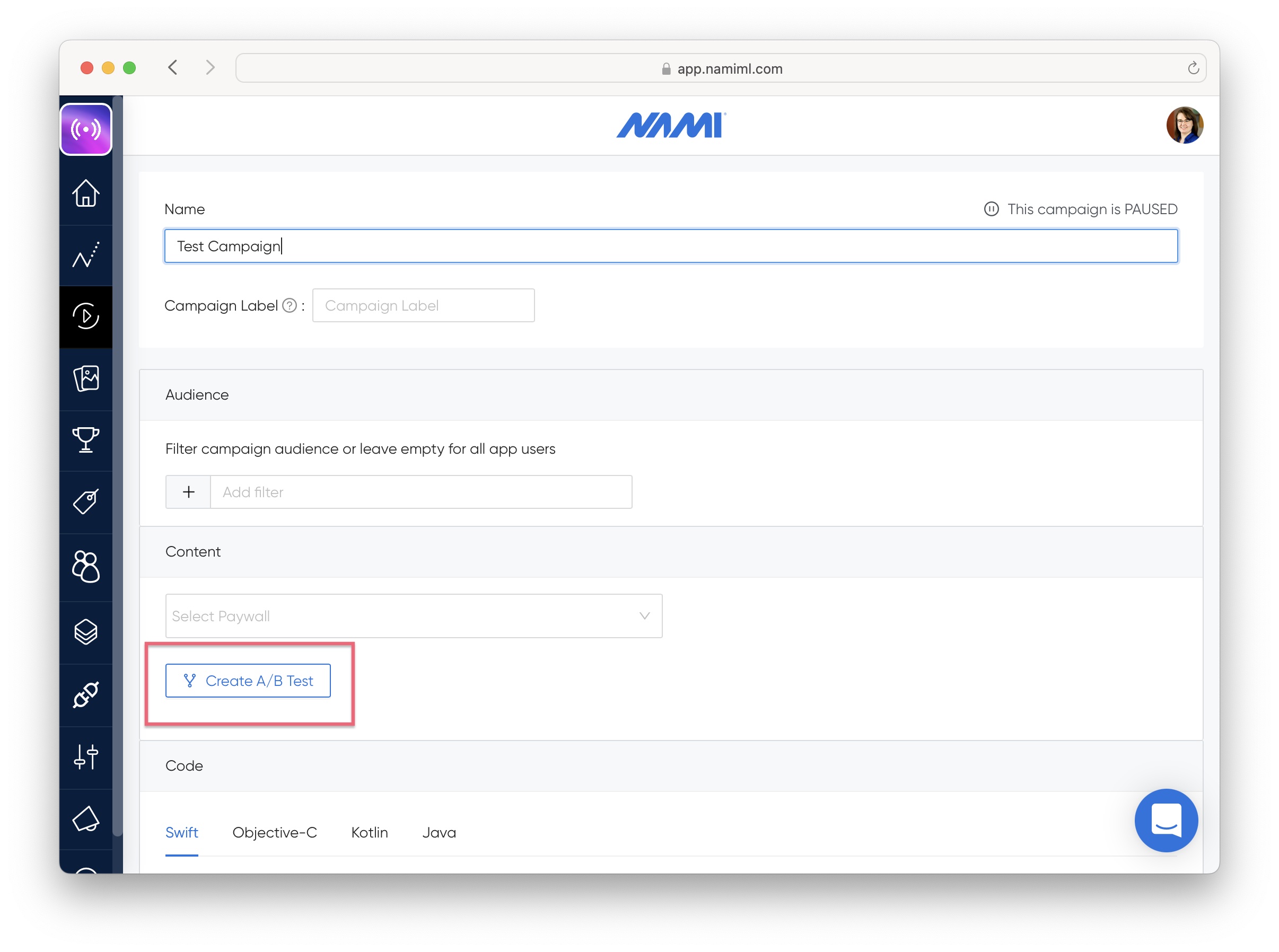
Task: Open the customers people icon in sidebar
Action: tap(86, 567)
